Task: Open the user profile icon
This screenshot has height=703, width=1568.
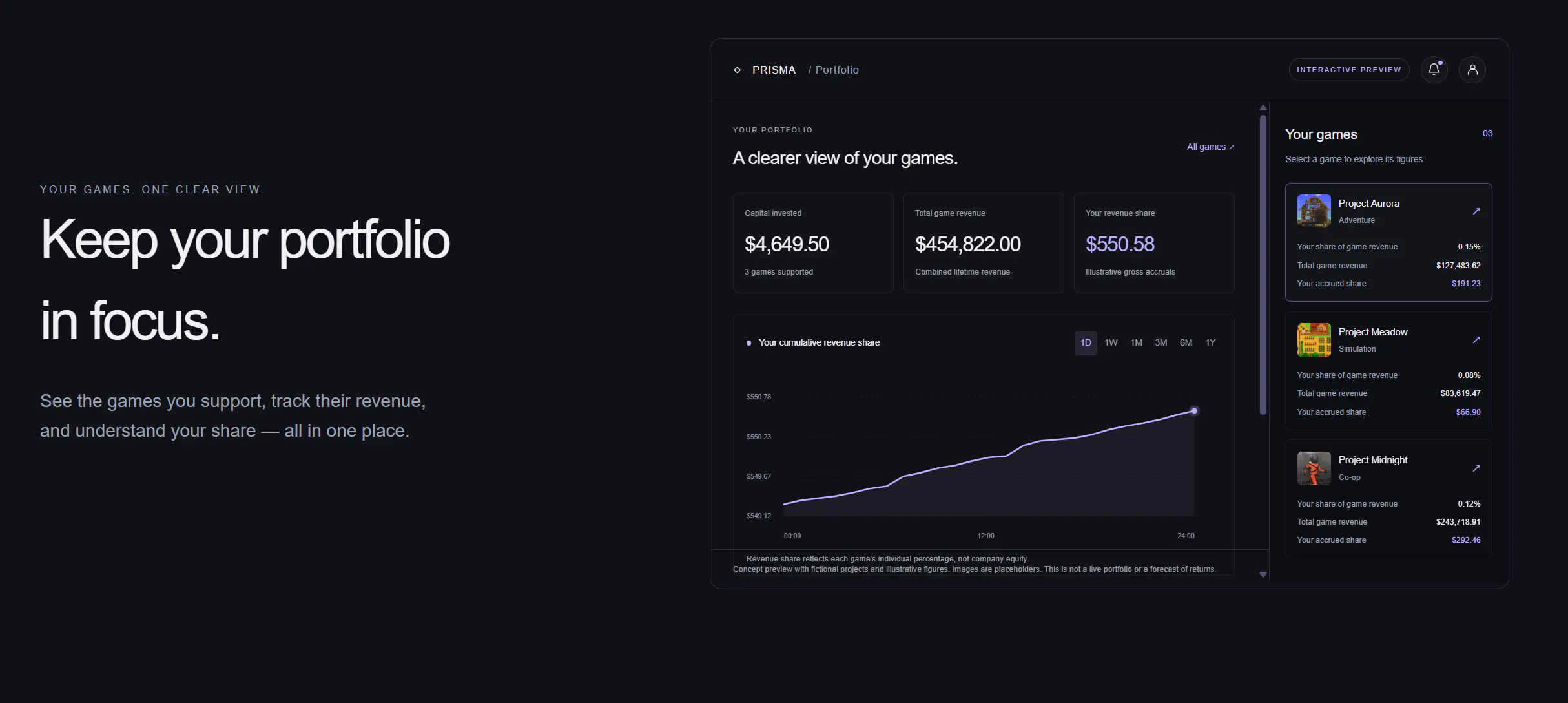Action: coord(1472,70)
